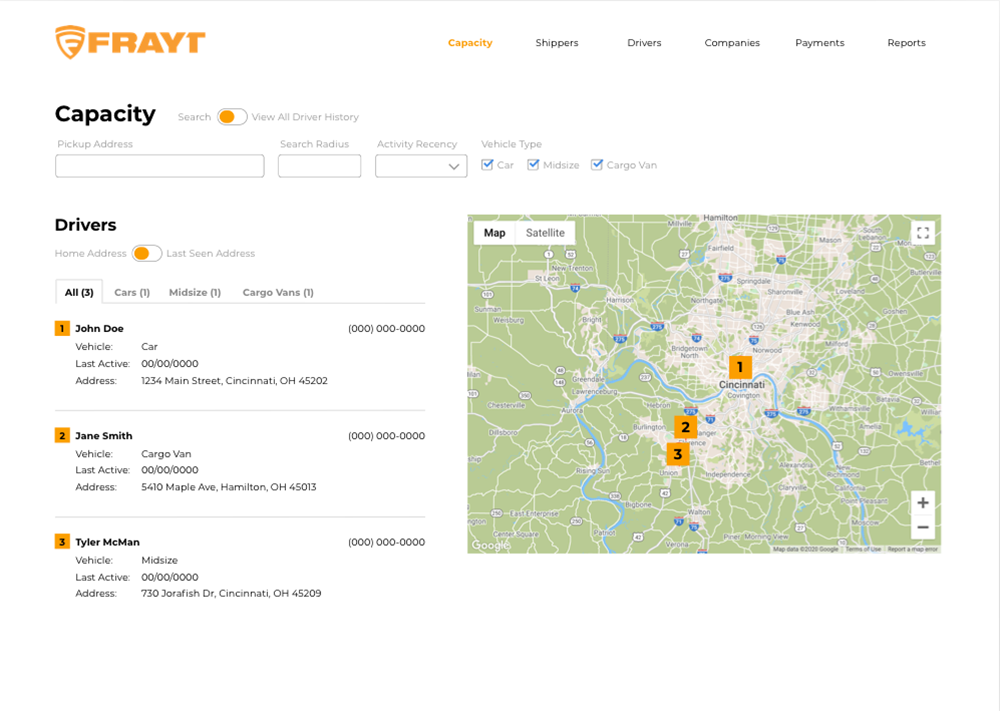The width and height of the screenshot is (1000, 711).
Task: Switch the map to Satellite view
Action: pyautogui.click(x=545, y=233)
